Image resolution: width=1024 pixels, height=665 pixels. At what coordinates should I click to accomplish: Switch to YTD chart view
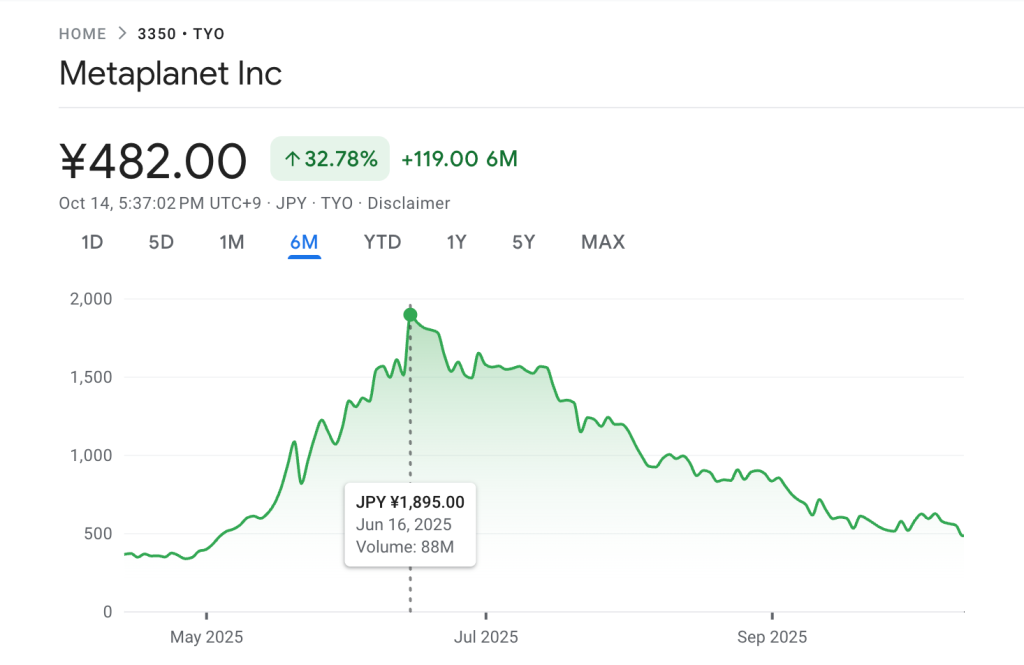(382, 242)
